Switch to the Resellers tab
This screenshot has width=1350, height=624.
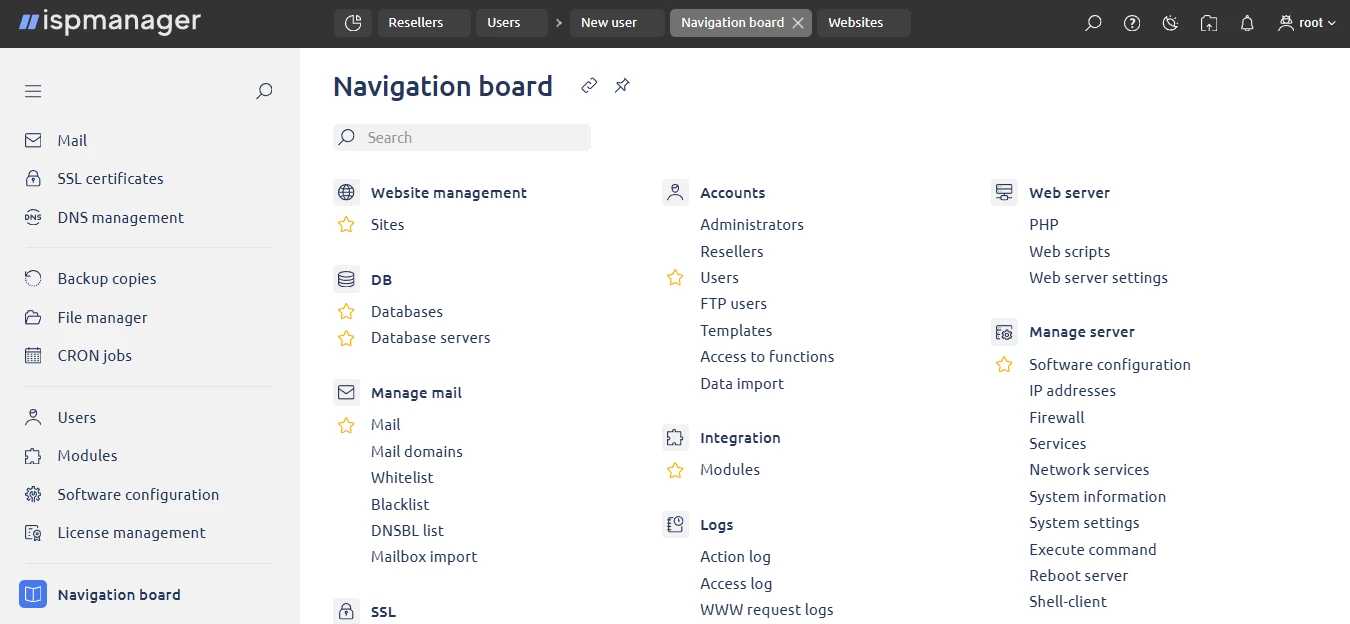point(415,23)
